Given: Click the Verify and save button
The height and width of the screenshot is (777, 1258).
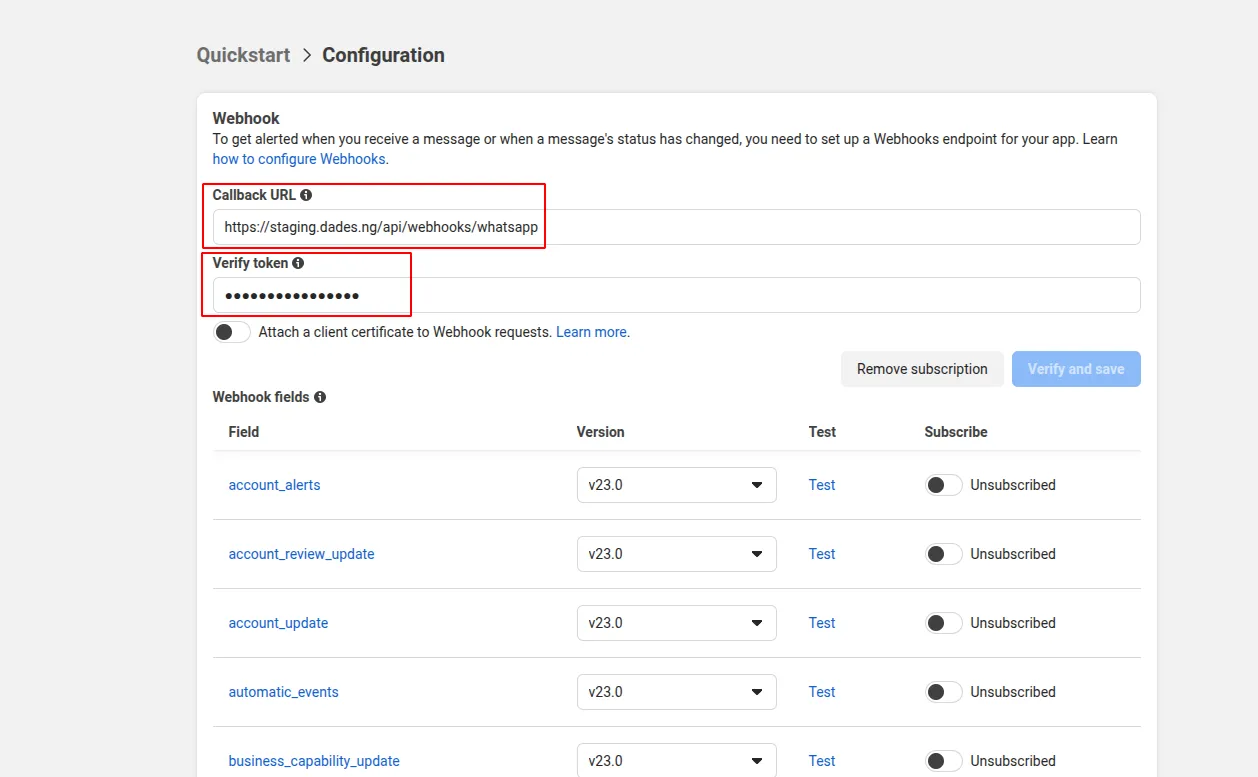Looking at the screenshot, I should 1076,369.
